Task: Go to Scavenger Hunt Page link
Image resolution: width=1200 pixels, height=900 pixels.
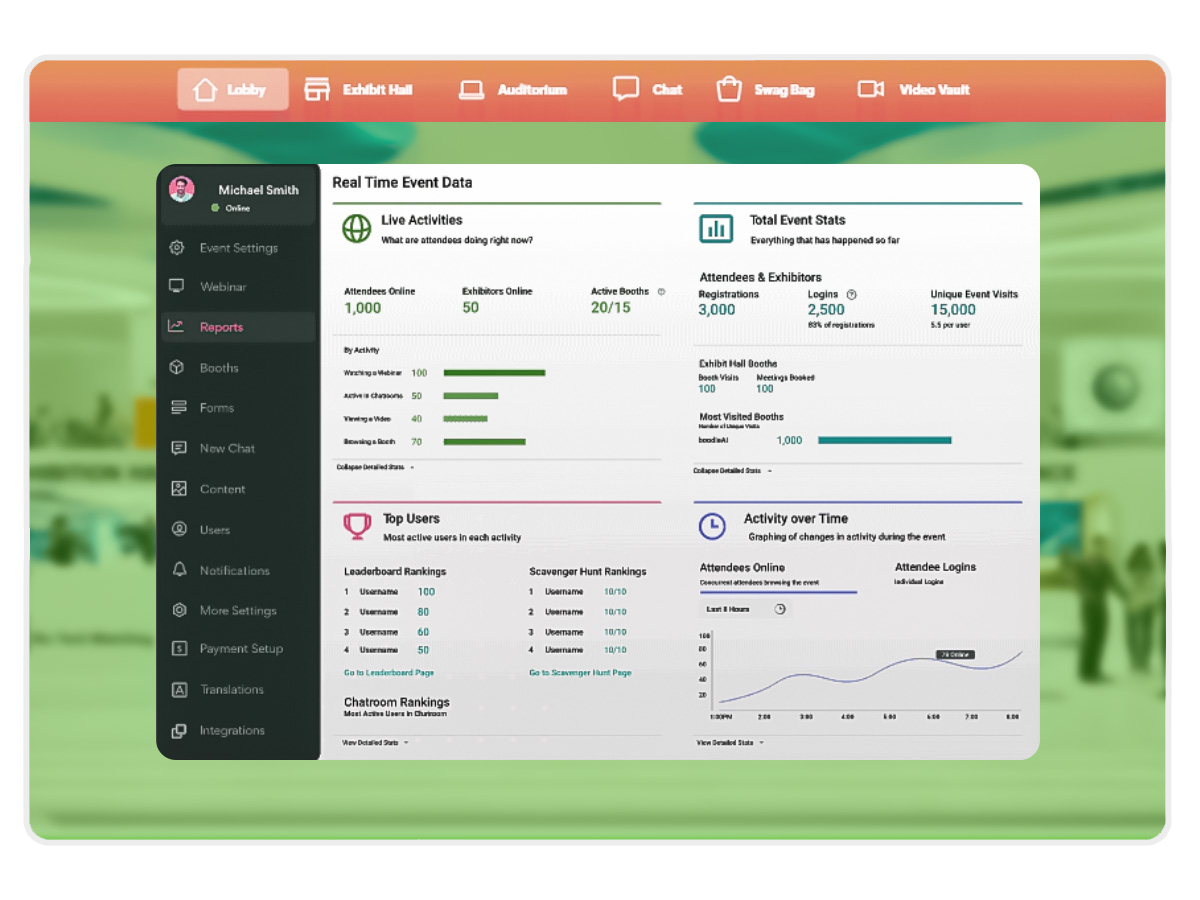Action: (580, 673)
